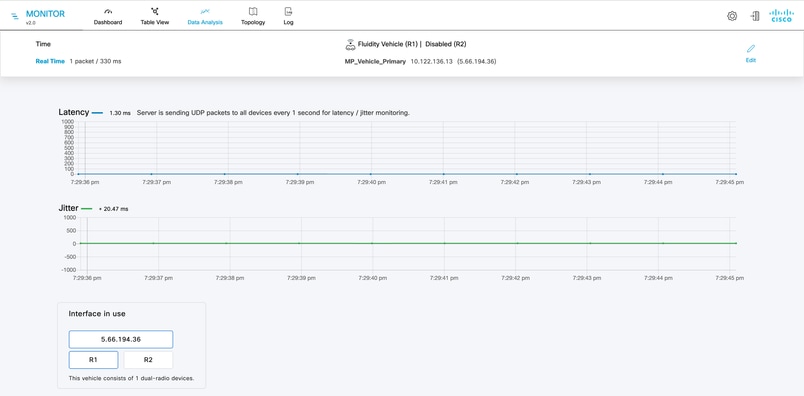Click the Jitter 20.47 ms value
The width and height of the screenshot is (804, 396).
(x=116, y=209)
